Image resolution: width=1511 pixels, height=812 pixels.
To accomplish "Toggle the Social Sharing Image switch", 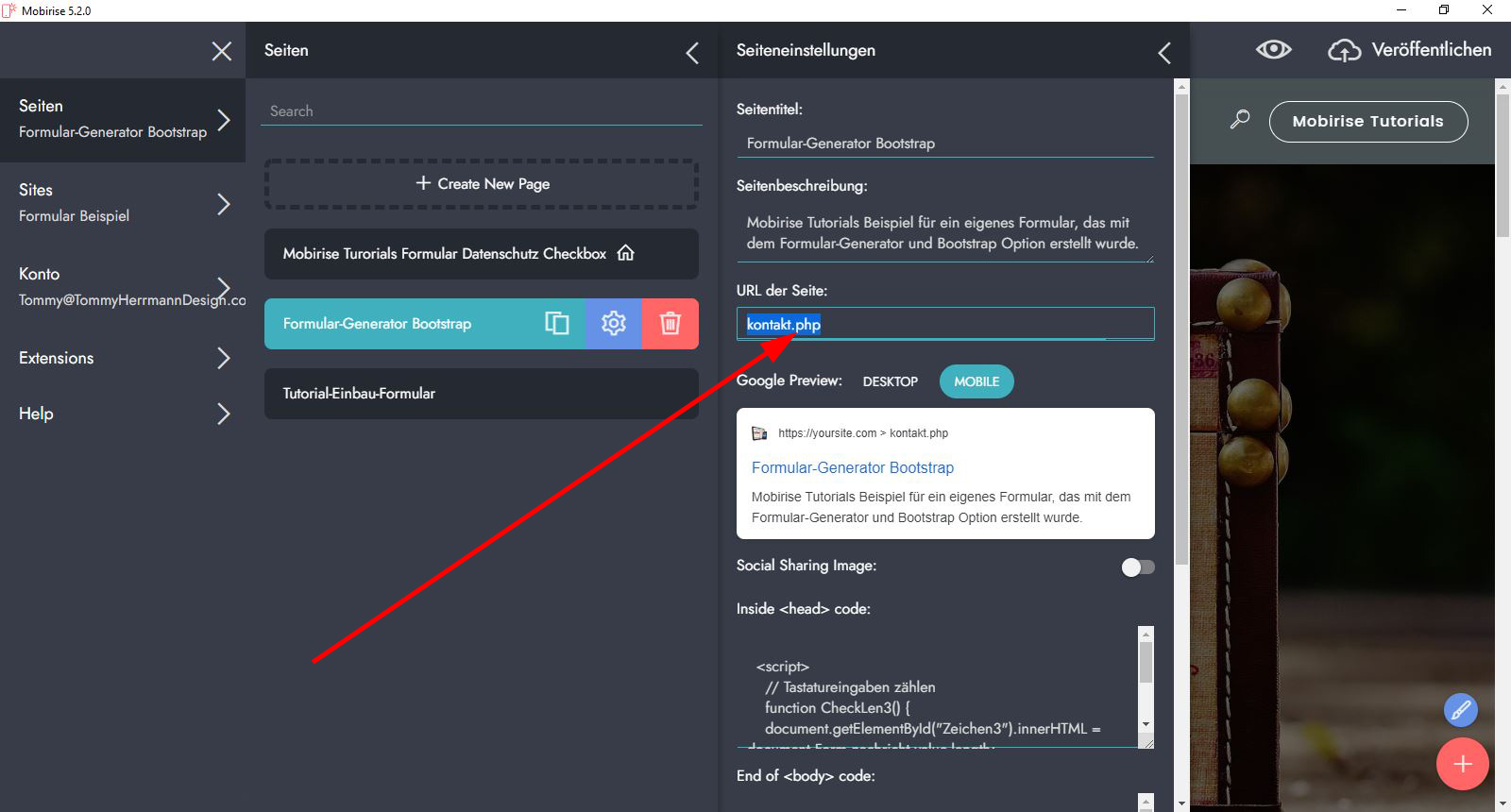I will pos(1137,567).
